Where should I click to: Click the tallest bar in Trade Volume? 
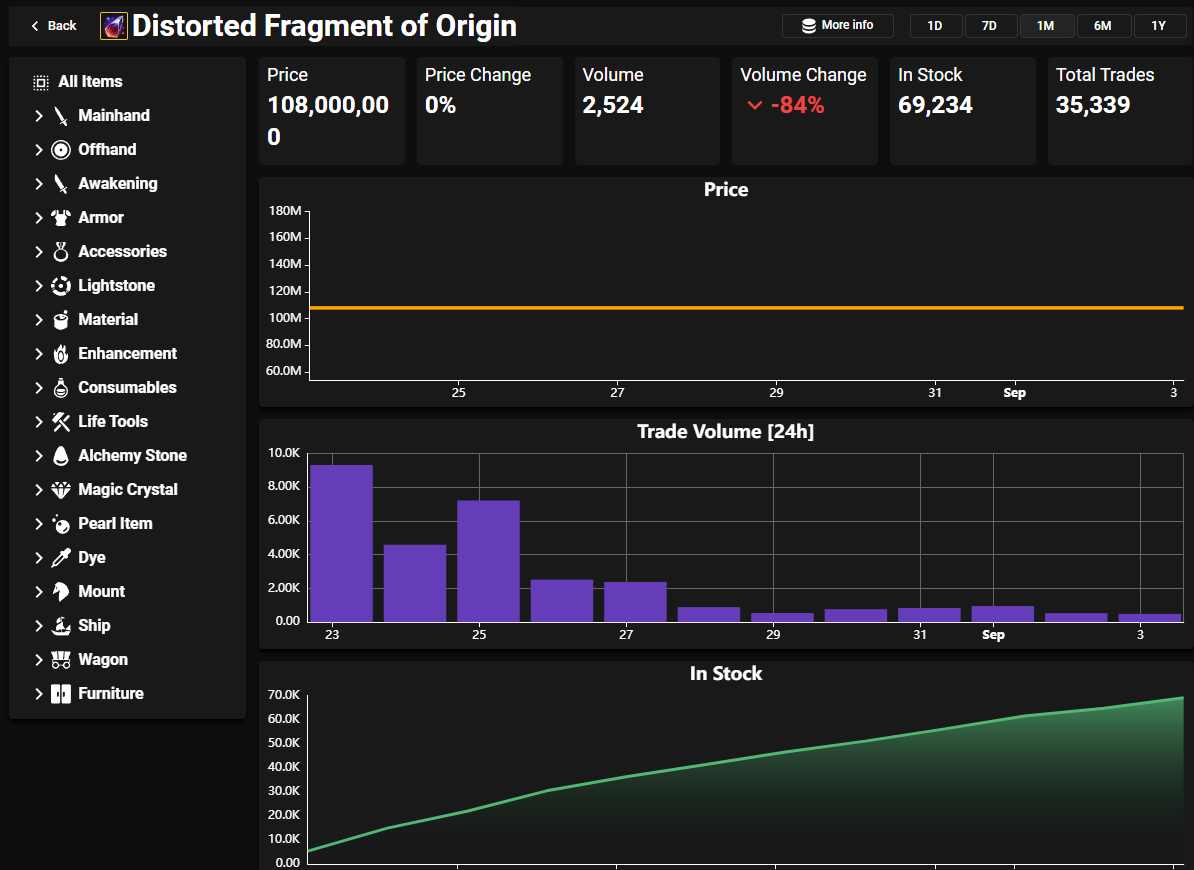[341, 543]
